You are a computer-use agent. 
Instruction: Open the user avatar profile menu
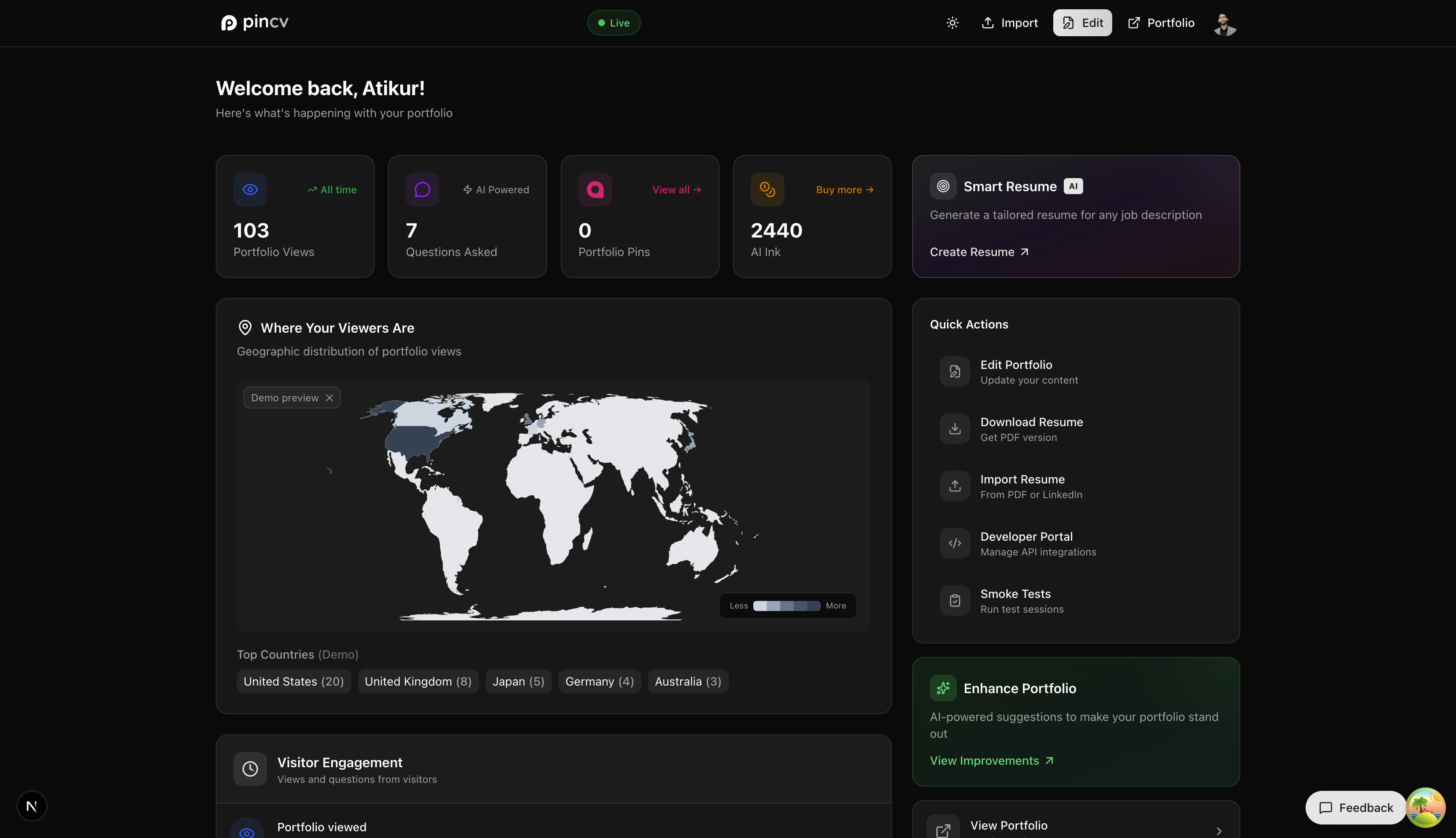coord(1225,24)
